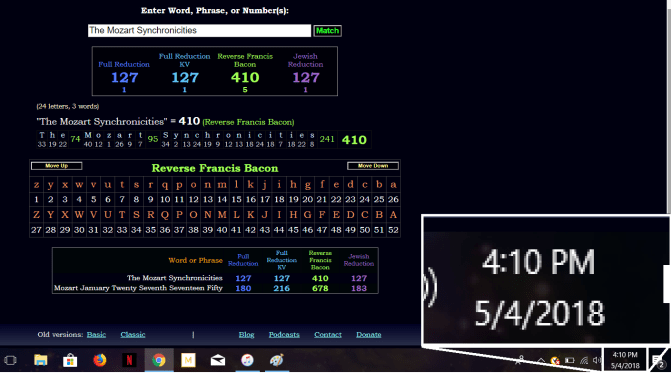Open the network Wi-Fi tray icon

584,360
